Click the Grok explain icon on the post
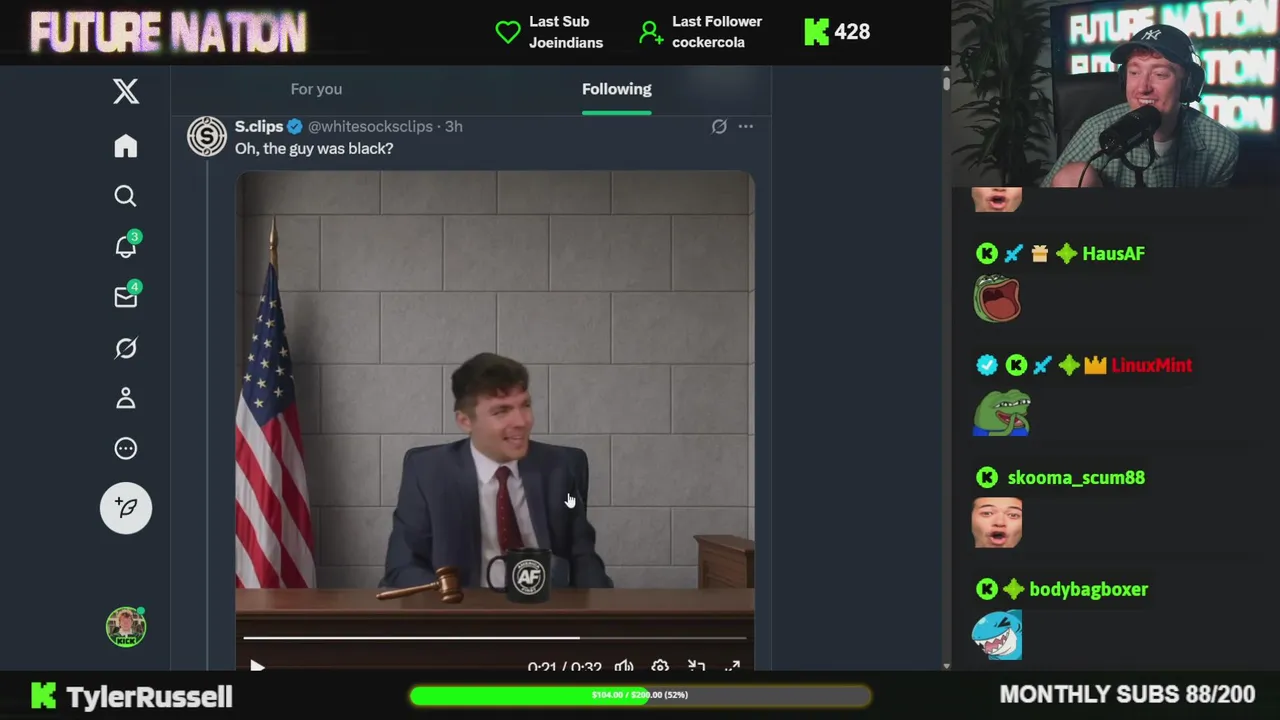The width and height of the screenshot is (1280, 720). (x=719, y=126)
